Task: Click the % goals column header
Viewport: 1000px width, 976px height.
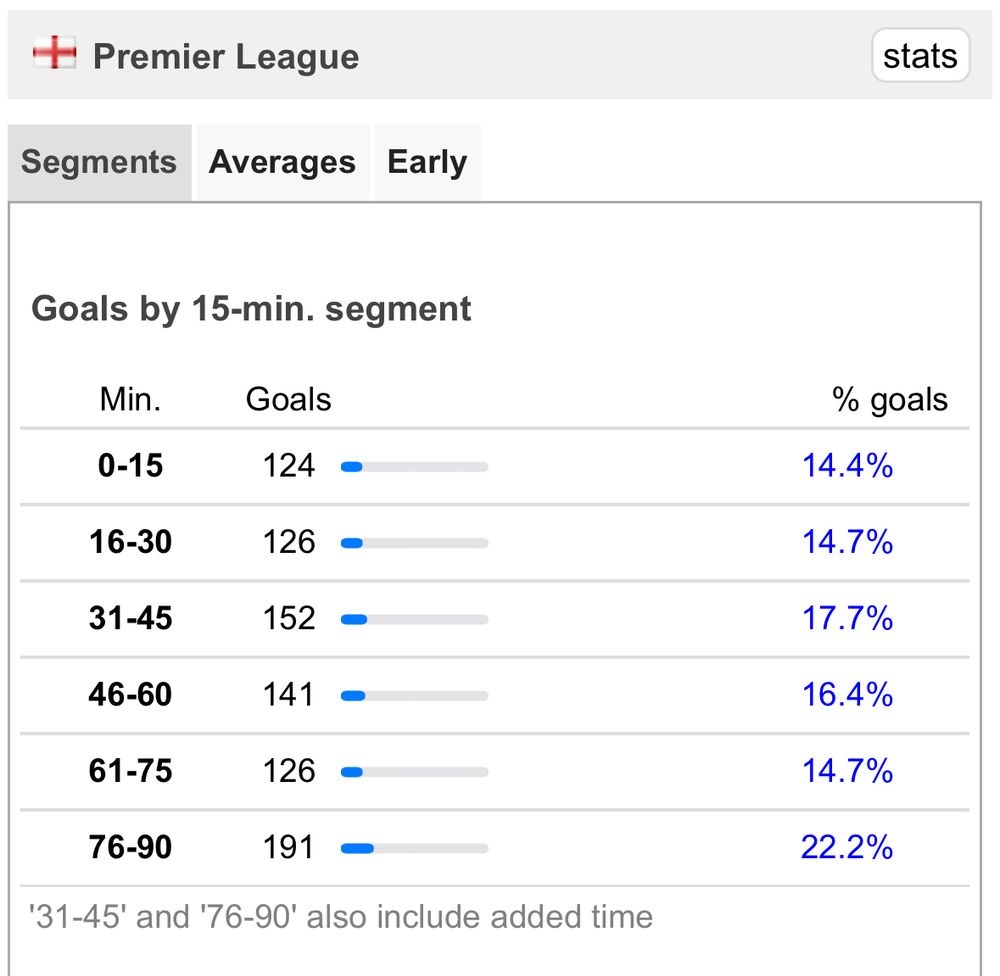Action: pos(889,400)
